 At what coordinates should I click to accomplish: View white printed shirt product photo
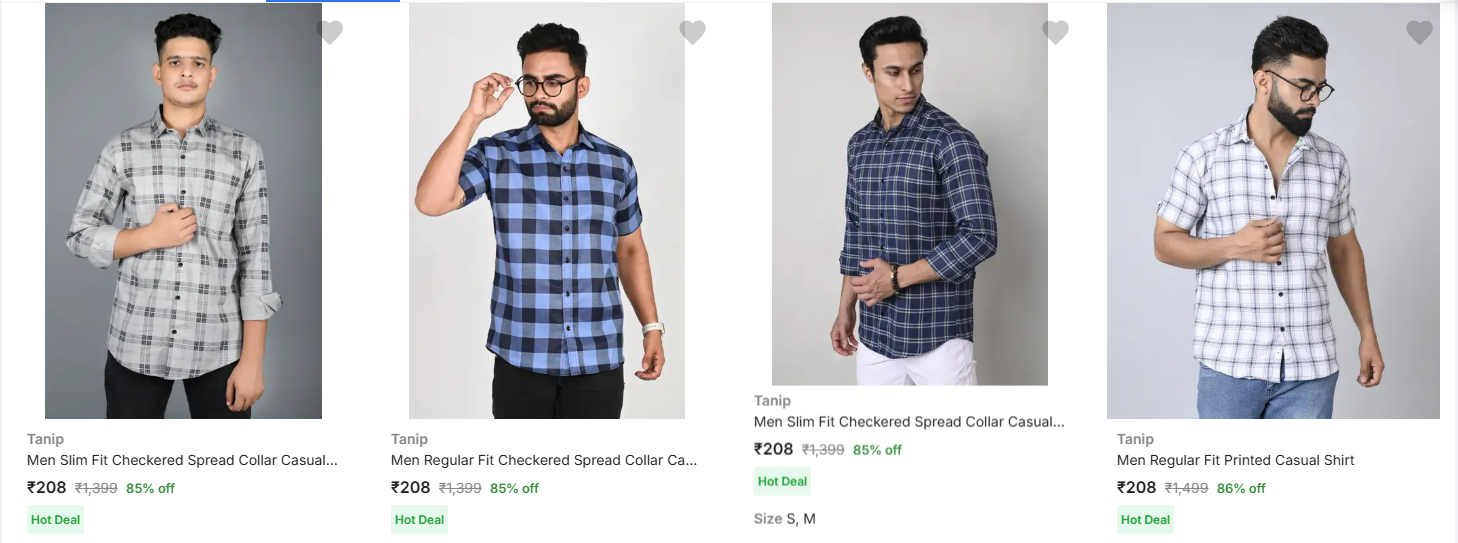pyautogui.click(x=1273, y=211)
